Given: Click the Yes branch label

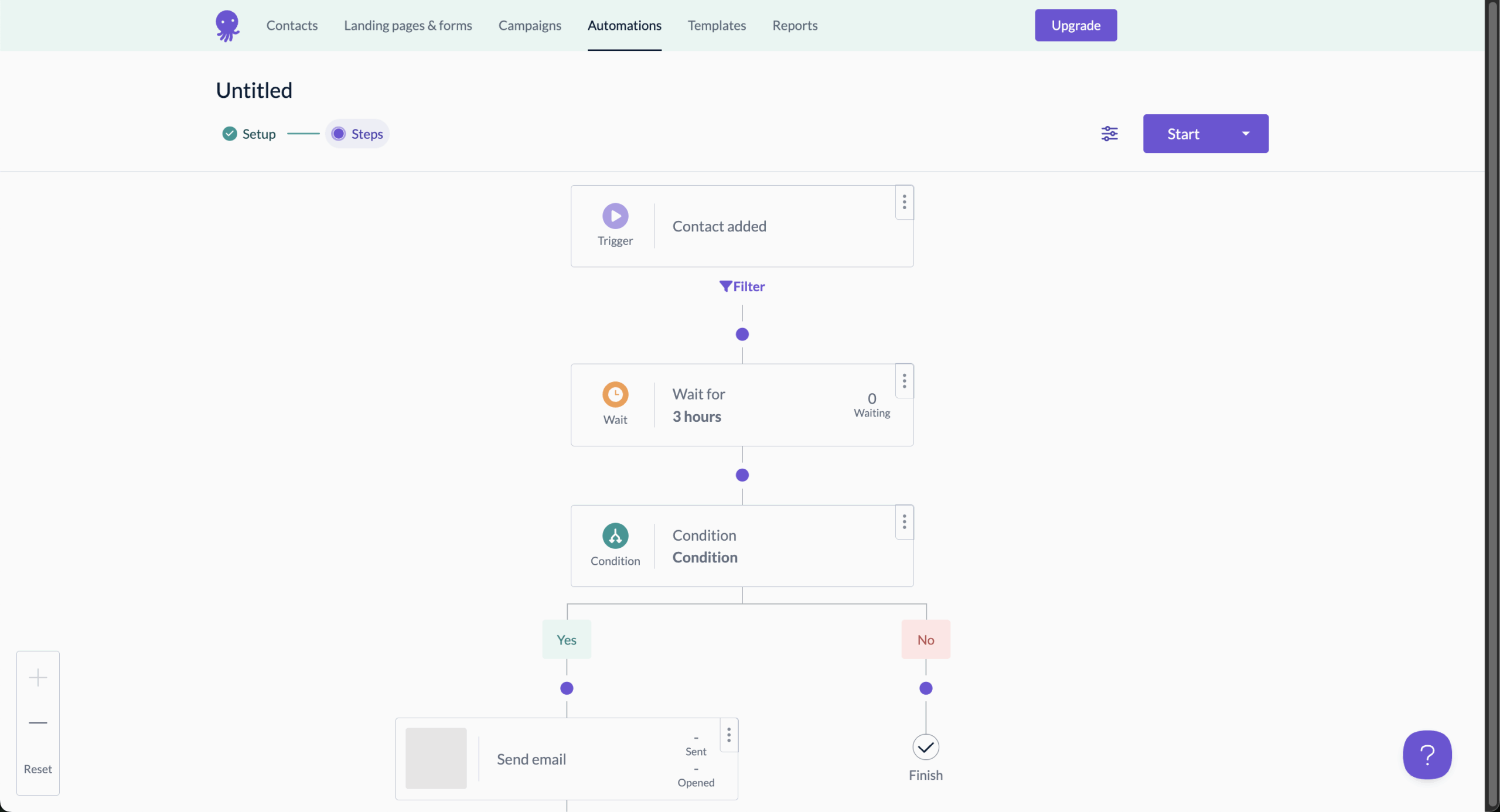Looking at the screenshot, I should [566, 640].
